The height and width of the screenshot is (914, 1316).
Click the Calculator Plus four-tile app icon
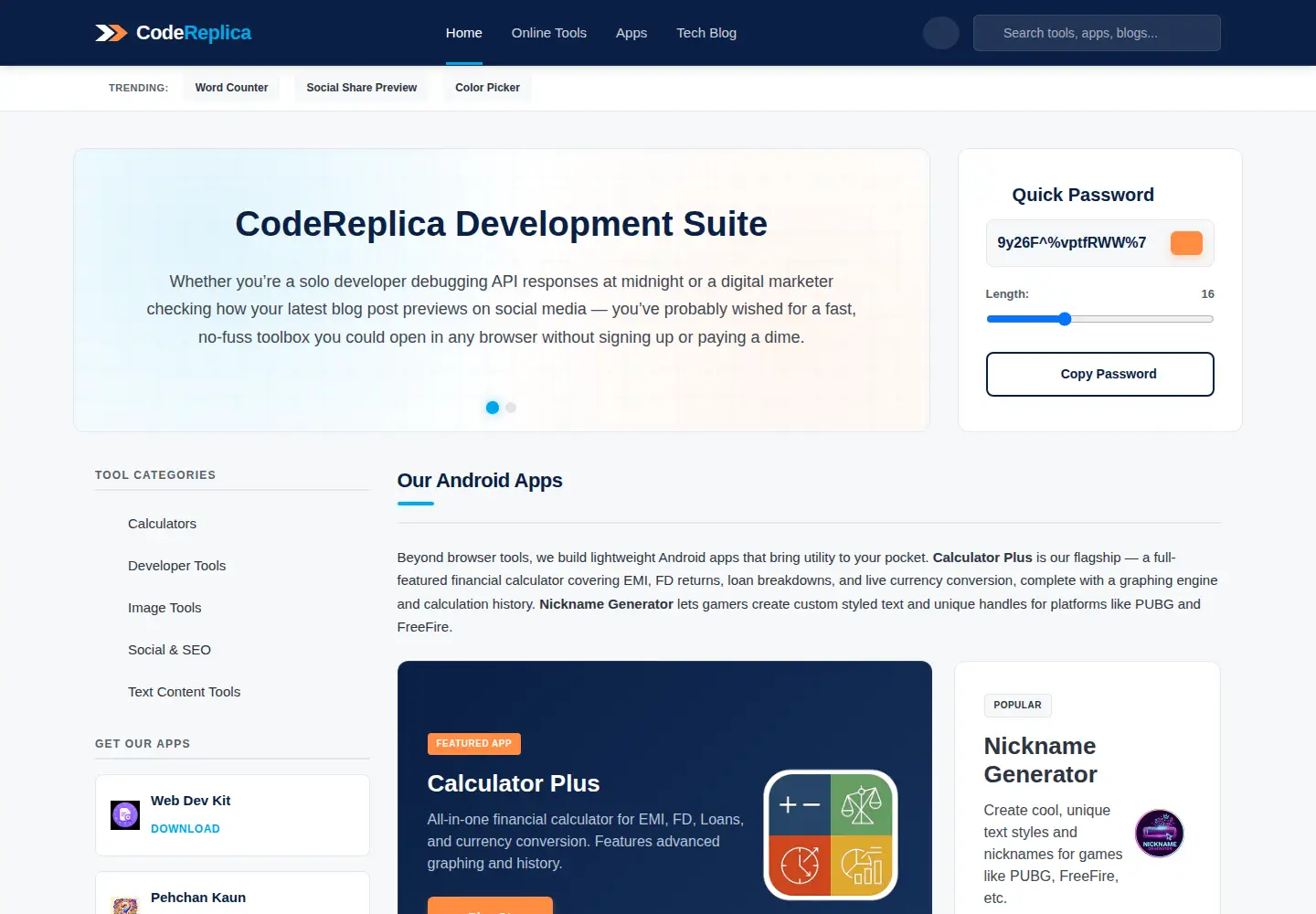(831, 834)
